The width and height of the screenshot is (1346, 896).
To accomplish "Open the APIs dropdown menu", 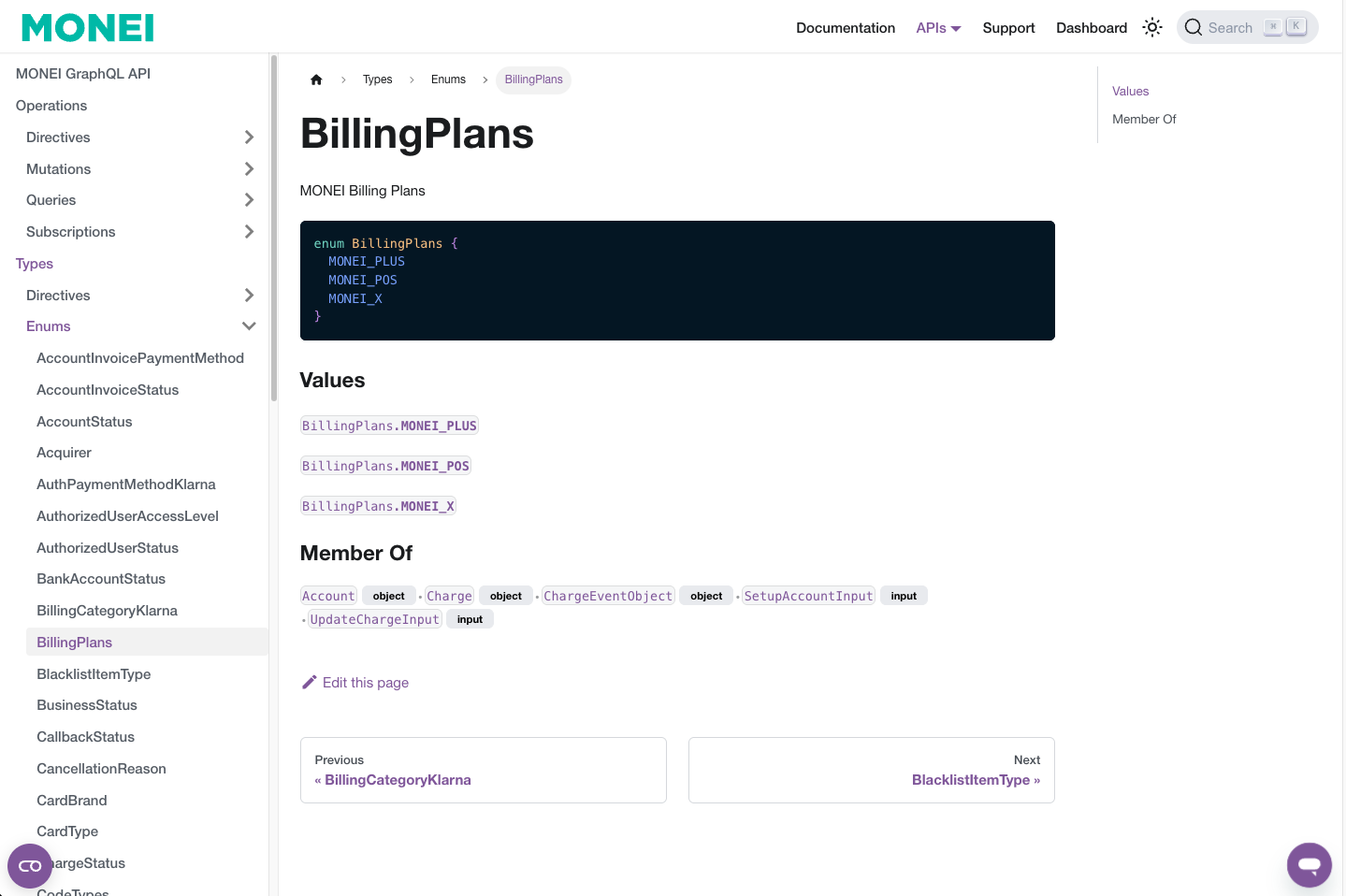I will [938, 28].
